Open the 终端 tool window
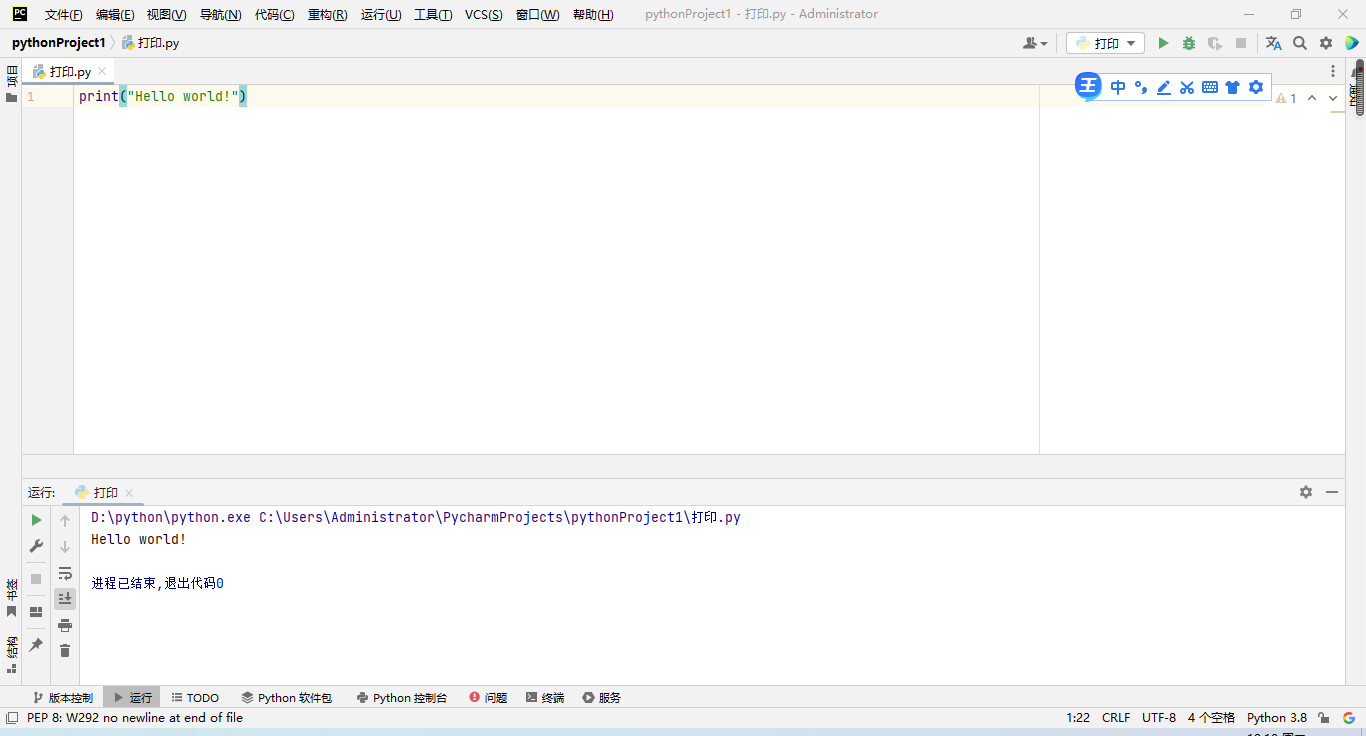This screenshot has width=1366, height=736. click(545, 698)
